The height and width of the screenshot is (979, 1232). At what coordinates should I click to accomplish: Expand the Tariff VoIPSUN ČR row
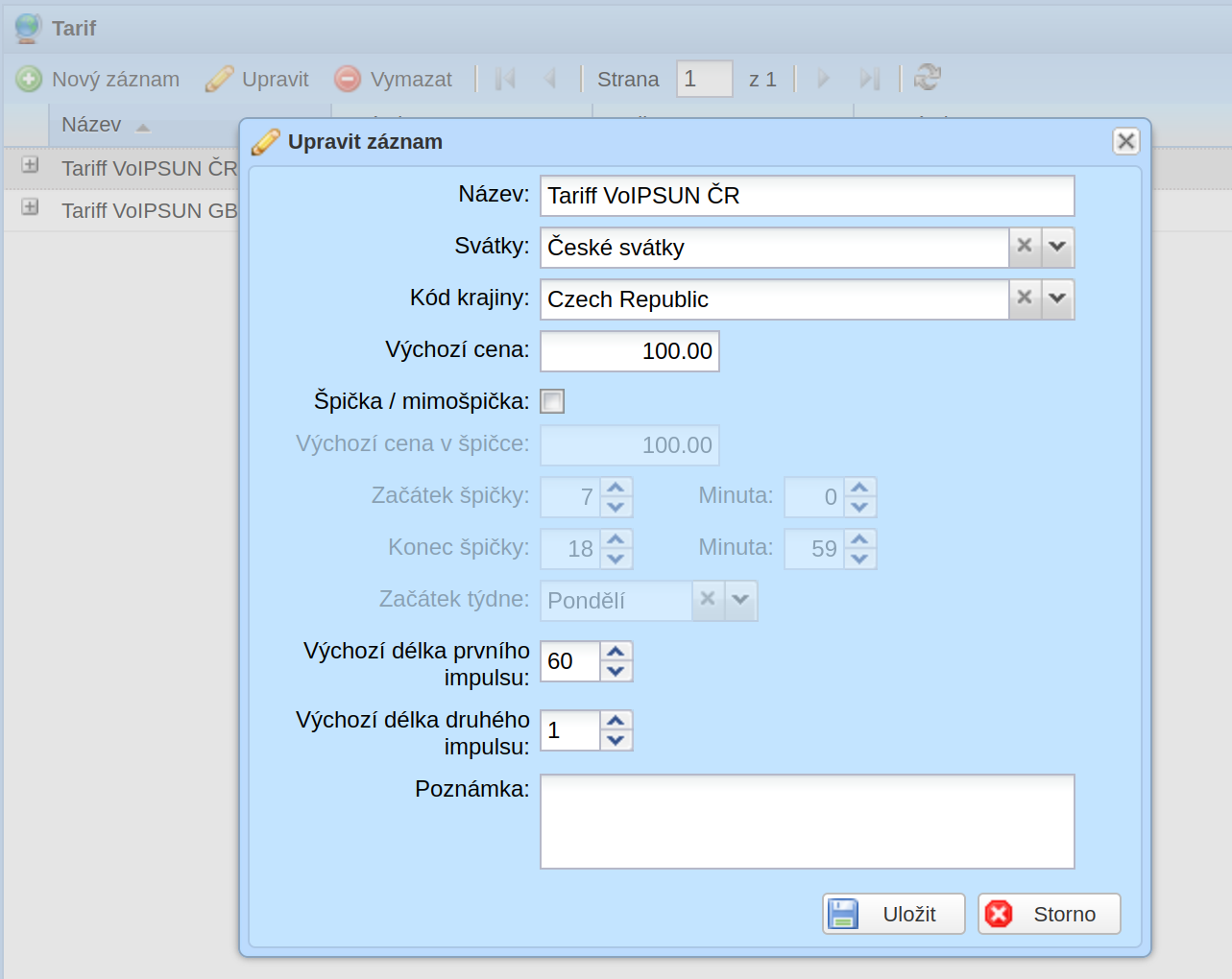coord(31,165)
